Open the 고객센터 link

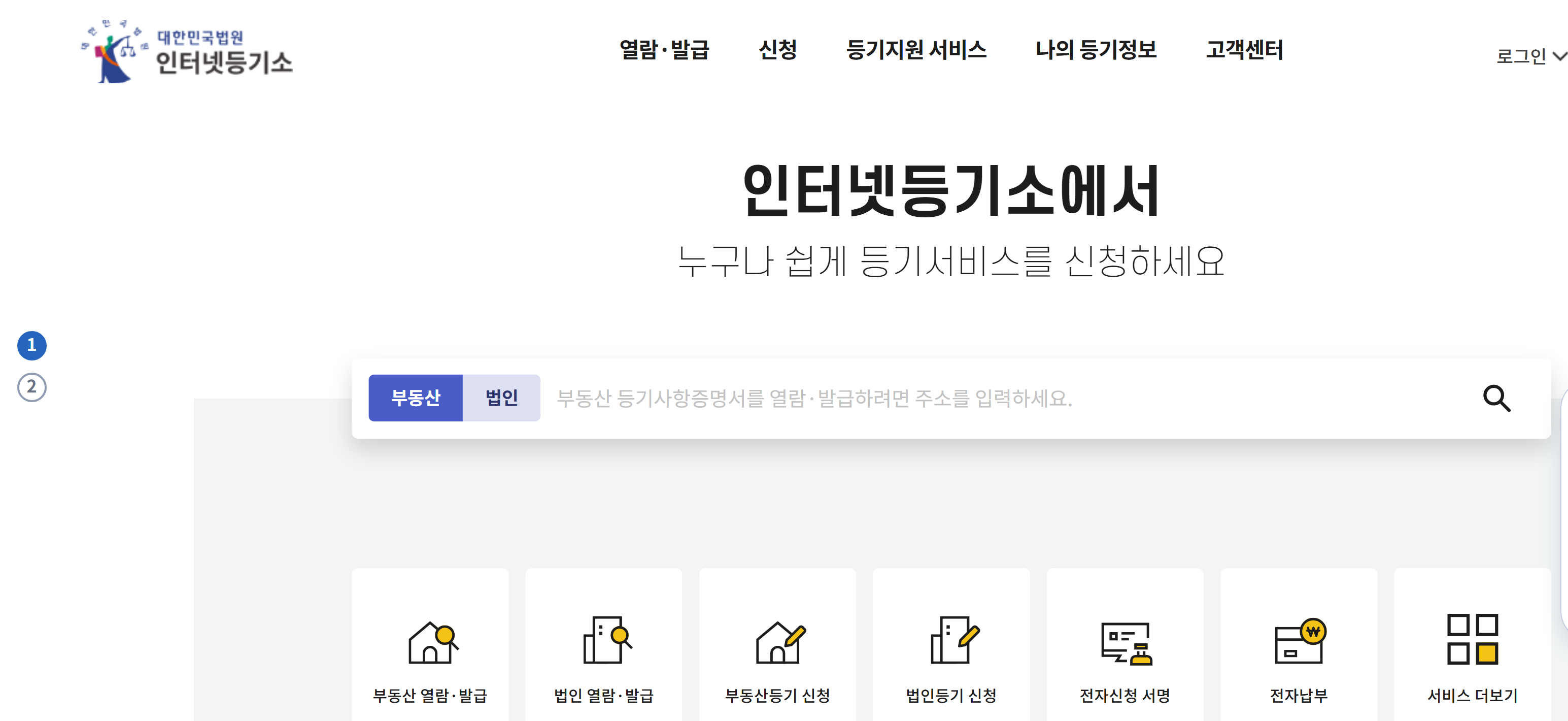point(1244,50)
